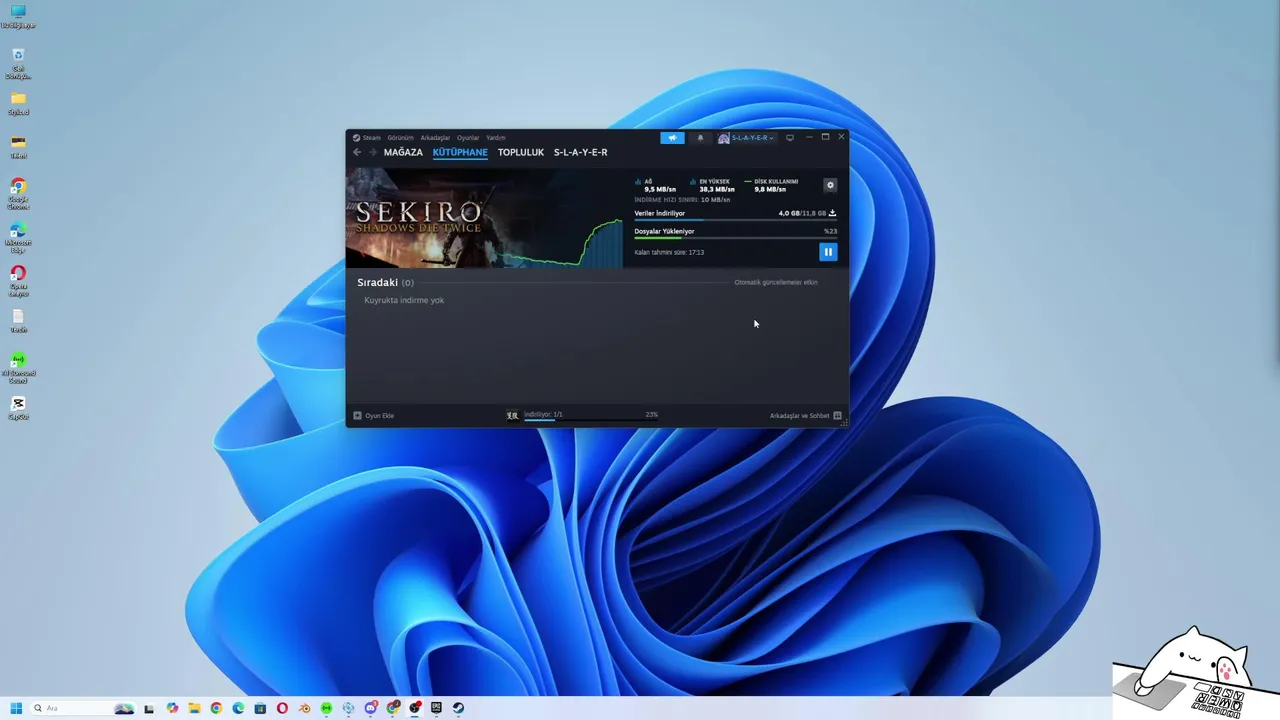Screen dimensions: 1280x720
Task: Open the Yardım menu
Action: [495, 138]
